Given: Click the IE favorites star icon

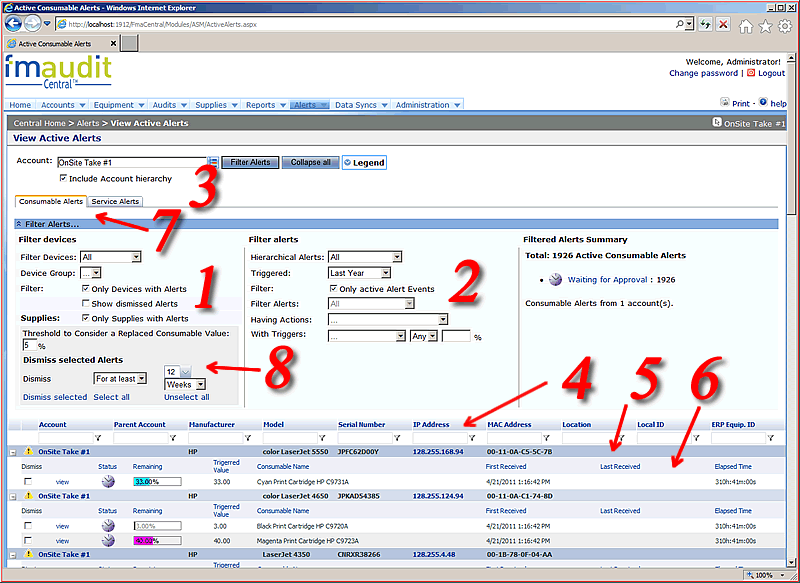Looking at the screenshot, I should (767, 26).
